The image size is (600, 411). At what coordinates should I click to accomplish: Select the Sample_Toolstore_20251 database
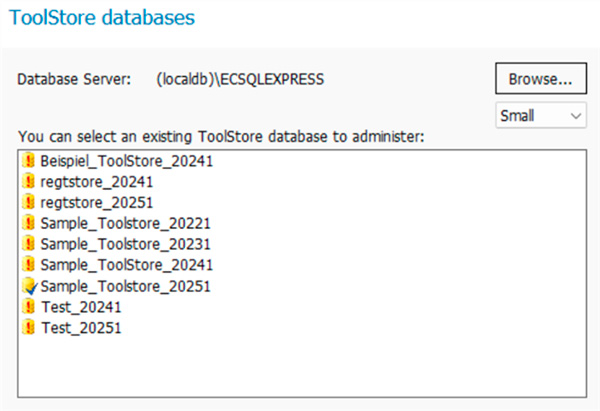[x=125, y=286]
